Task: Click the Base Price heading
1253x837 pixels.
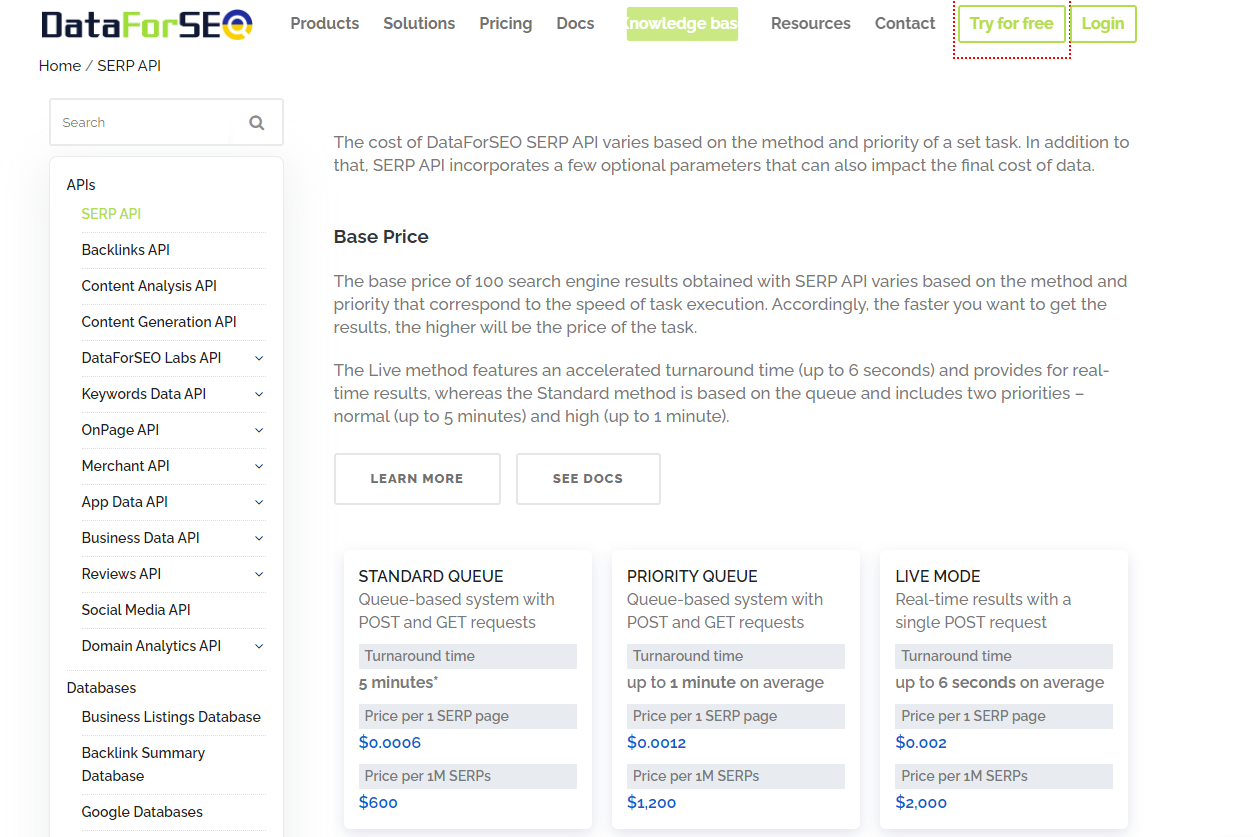Action: (x=381, y=237)
